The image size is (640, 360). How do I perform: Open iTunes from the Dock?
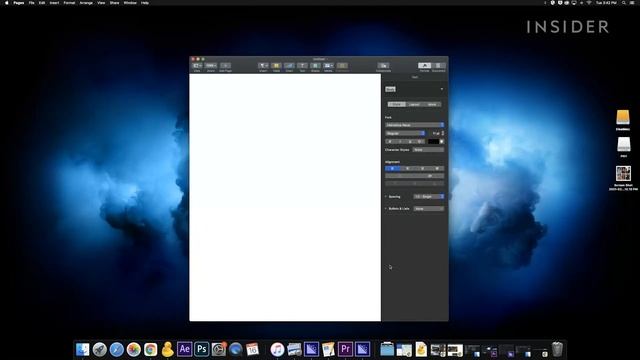(277, 349)
